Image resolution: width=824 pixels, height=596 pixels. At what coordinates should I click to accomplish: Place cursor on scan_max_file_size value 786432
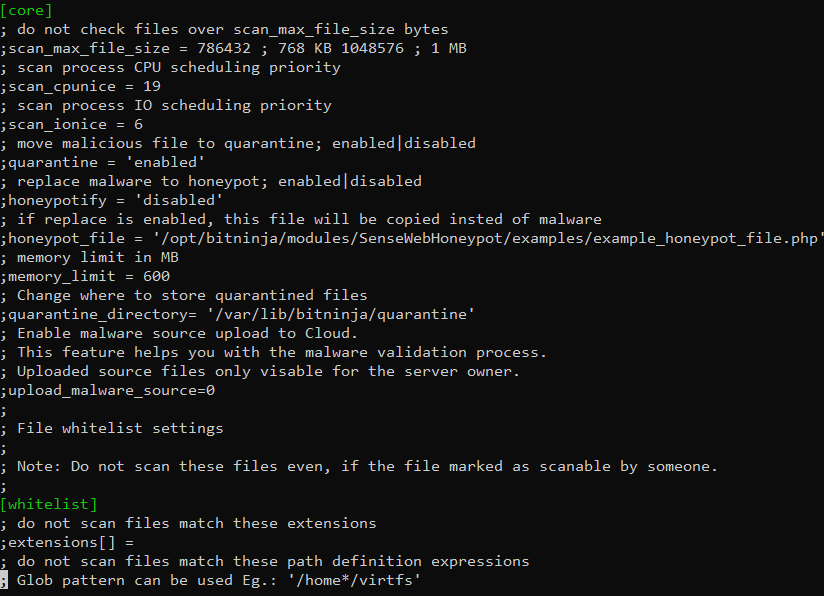point(224,48)
